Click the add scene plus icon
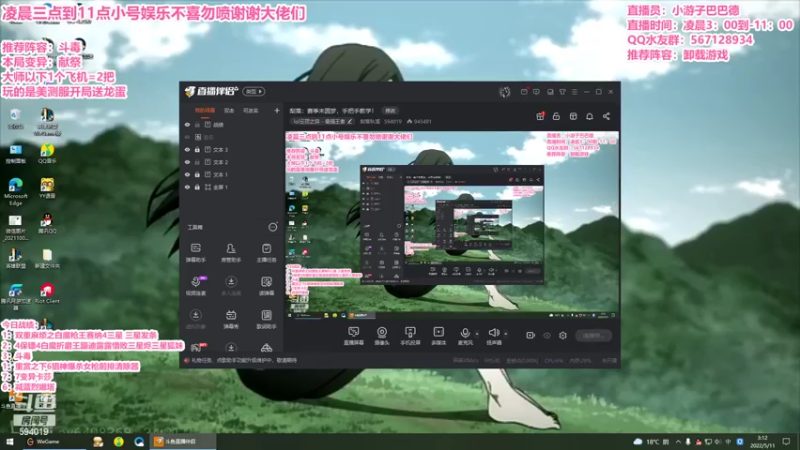 click(x=277, y=110)
